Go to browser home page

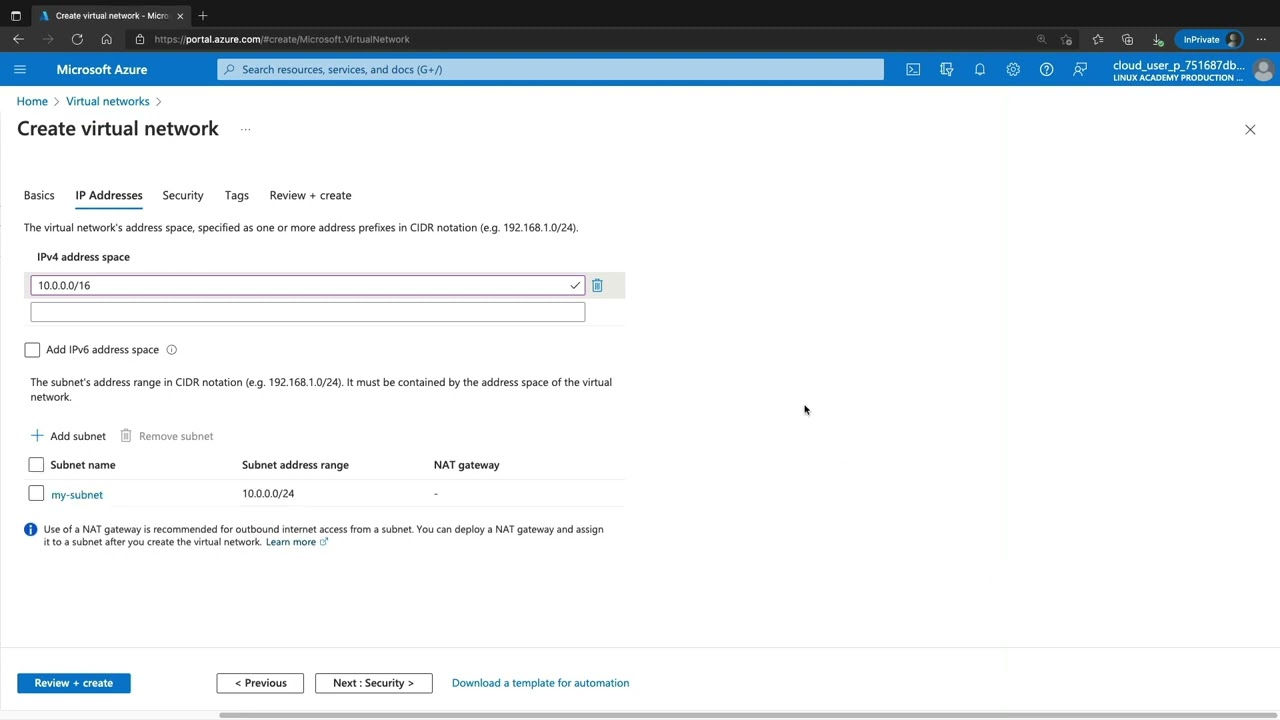[x=106, y=39]
